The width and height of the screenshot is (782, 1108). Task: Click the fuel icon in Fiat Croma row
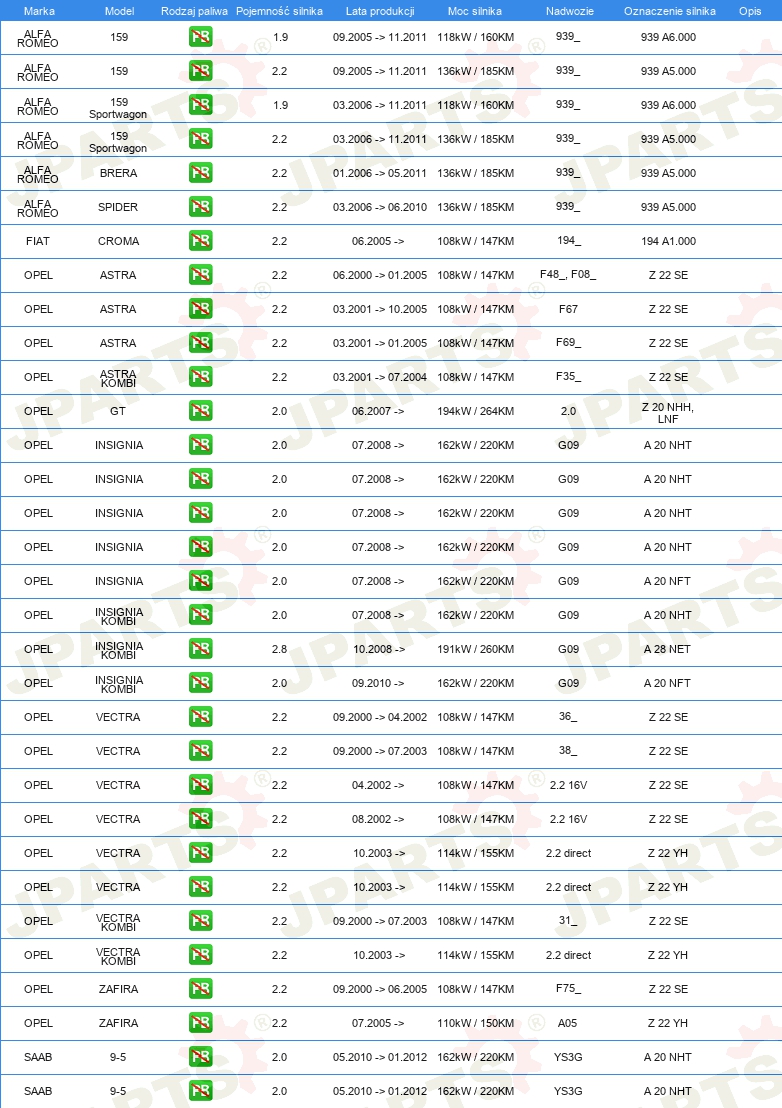201,241
